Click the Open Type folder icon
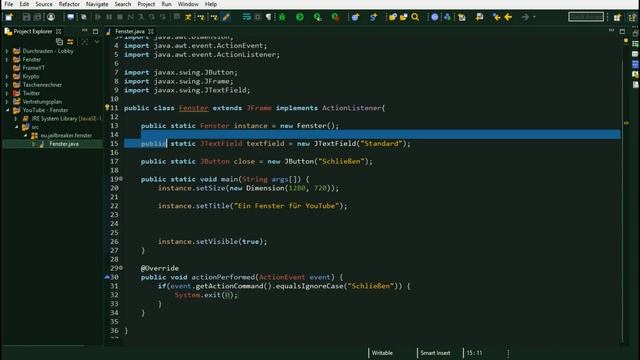This screenshot has height=360, width=640. click(x=393, y=17)
